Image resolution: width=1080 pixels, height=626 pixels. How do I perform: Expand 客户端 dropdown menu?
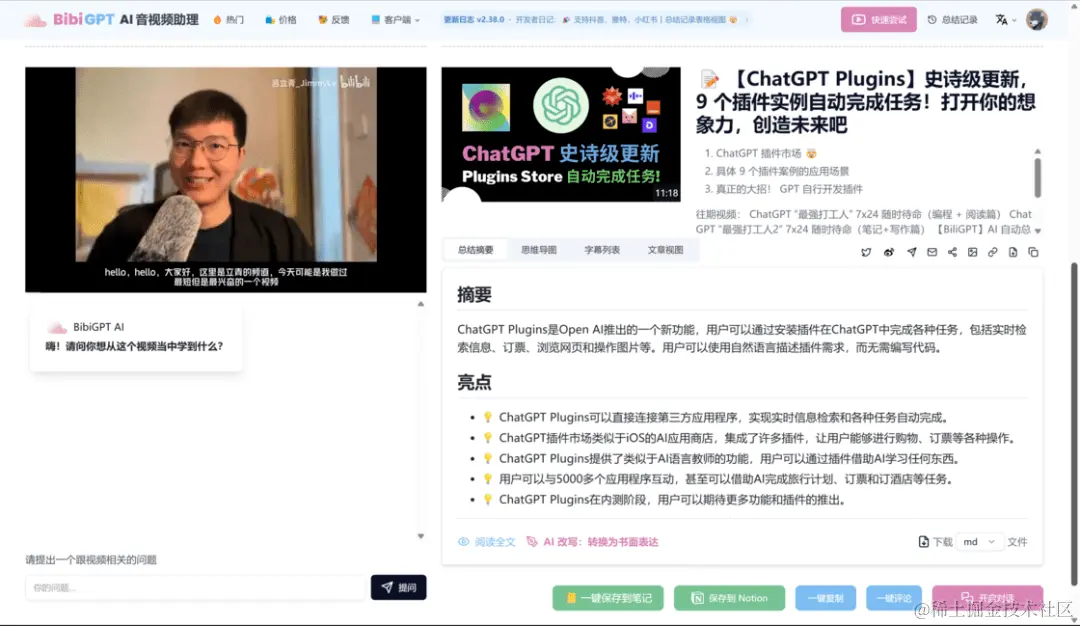click(x=395, y=20)
